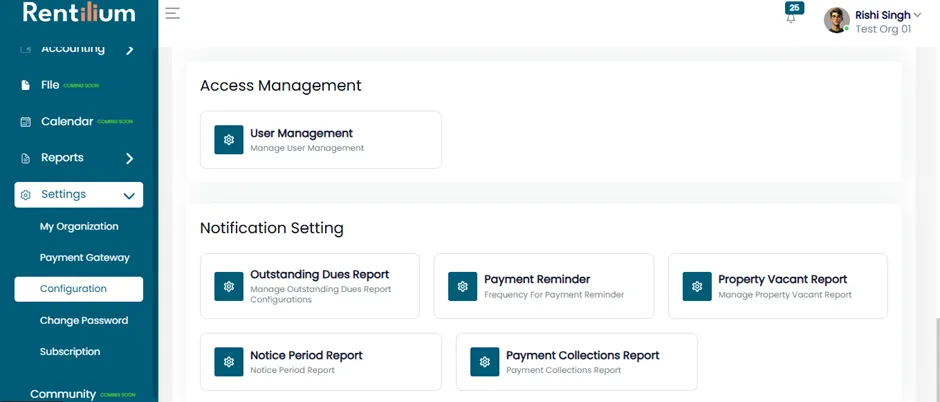This screenshot has height=402, width=940.
Task: Collapse the Settings chevron arrow
Action: [x=129, y=195]
